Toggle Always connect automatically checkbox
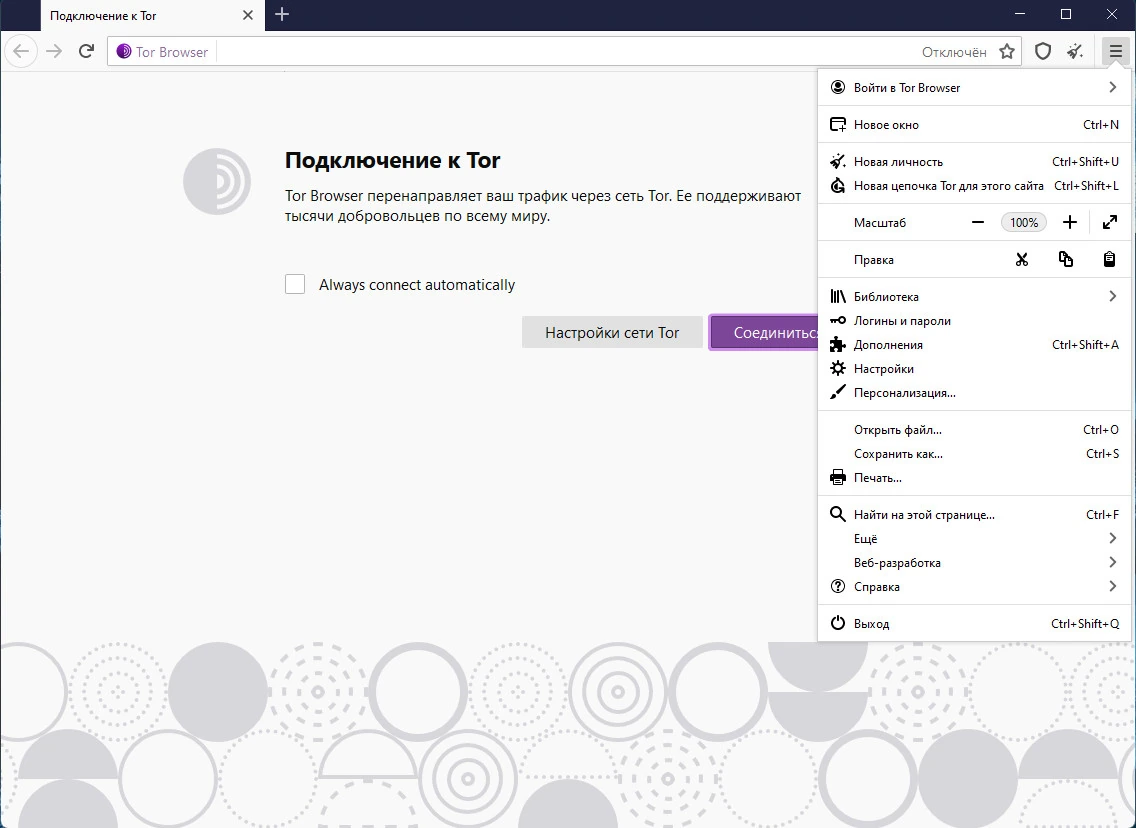 [295, 284]
